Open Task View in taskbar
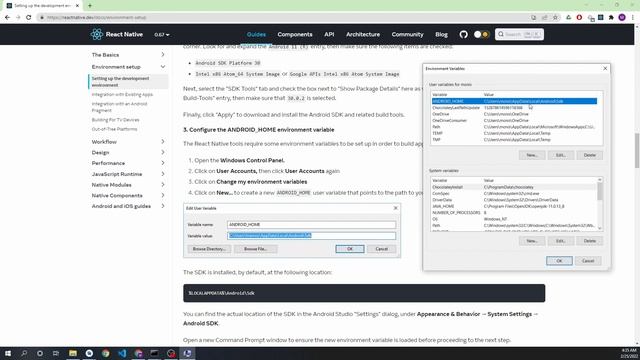This screenshot has width=640, height=360. [x=56, y=353]
